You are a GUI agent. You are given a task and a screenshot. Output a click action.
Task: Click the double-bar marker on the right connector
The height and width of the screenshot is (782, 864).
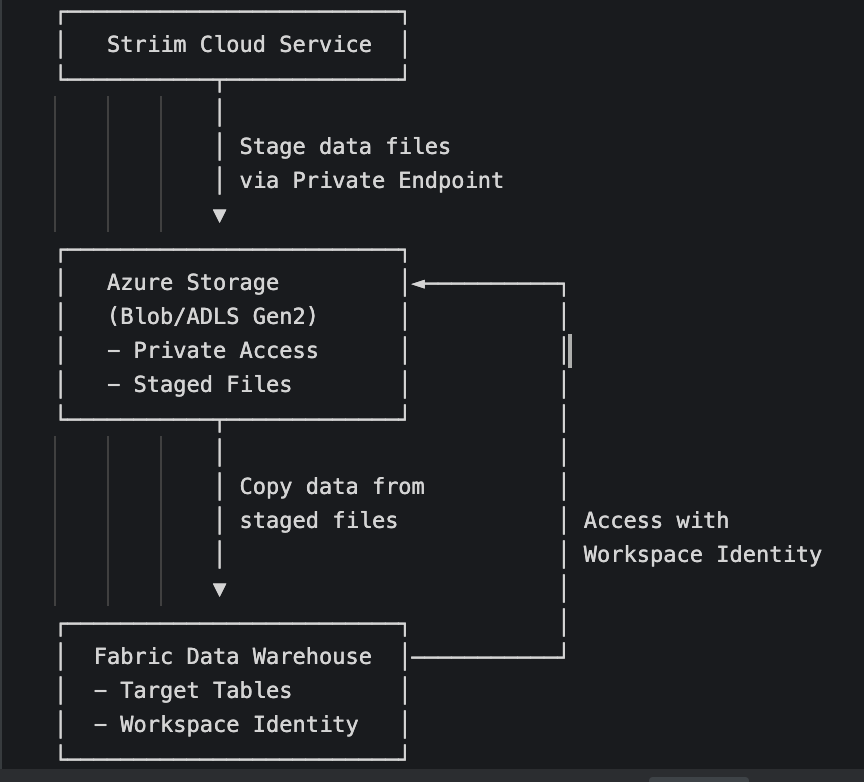(566, 351)
